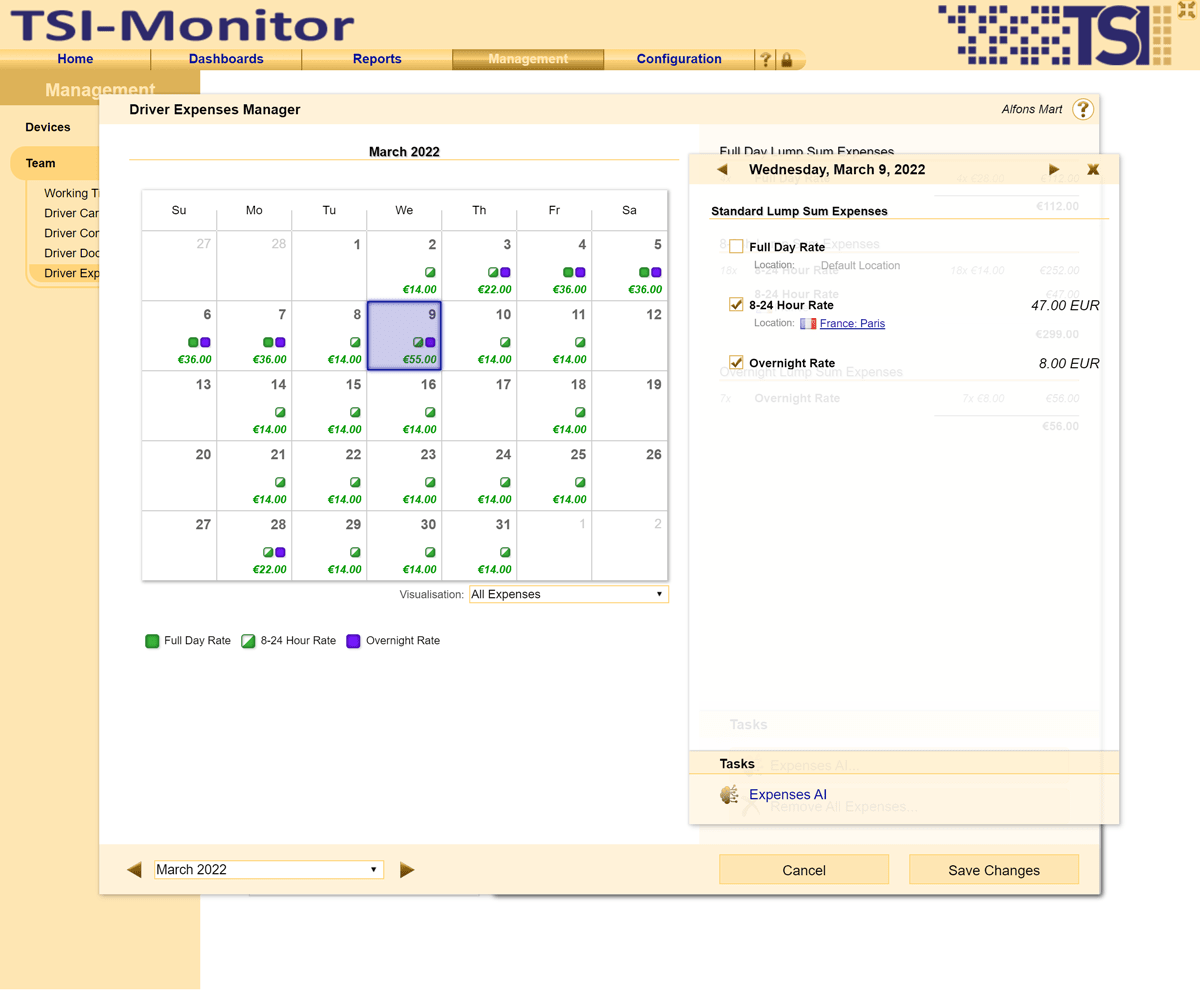Screen dimensions: 1200x1000
Task: Go to previous day in day detail panel
Action: [723, 170]
